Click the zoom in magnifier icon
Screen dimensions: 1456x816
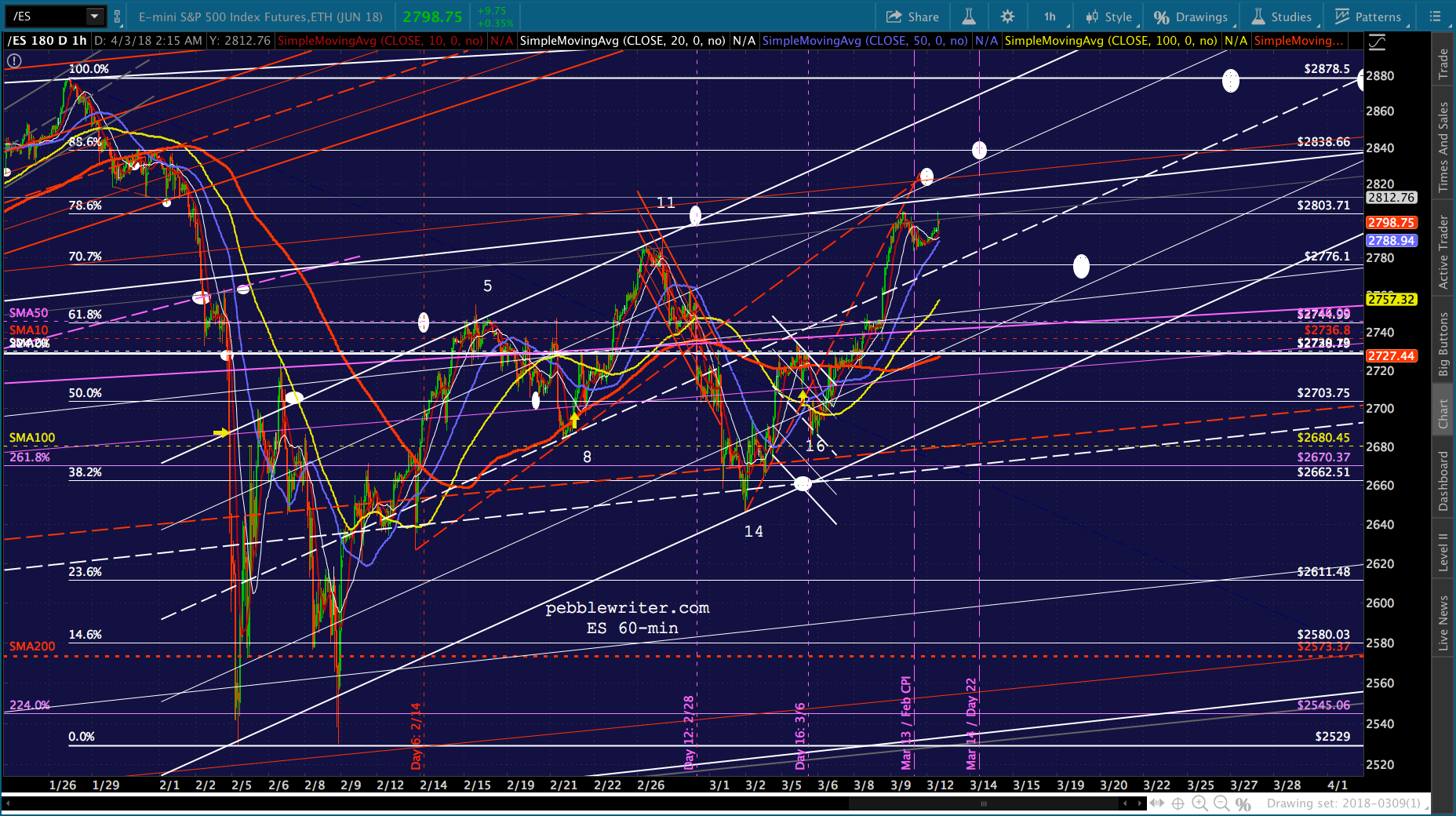[1199, 803]
